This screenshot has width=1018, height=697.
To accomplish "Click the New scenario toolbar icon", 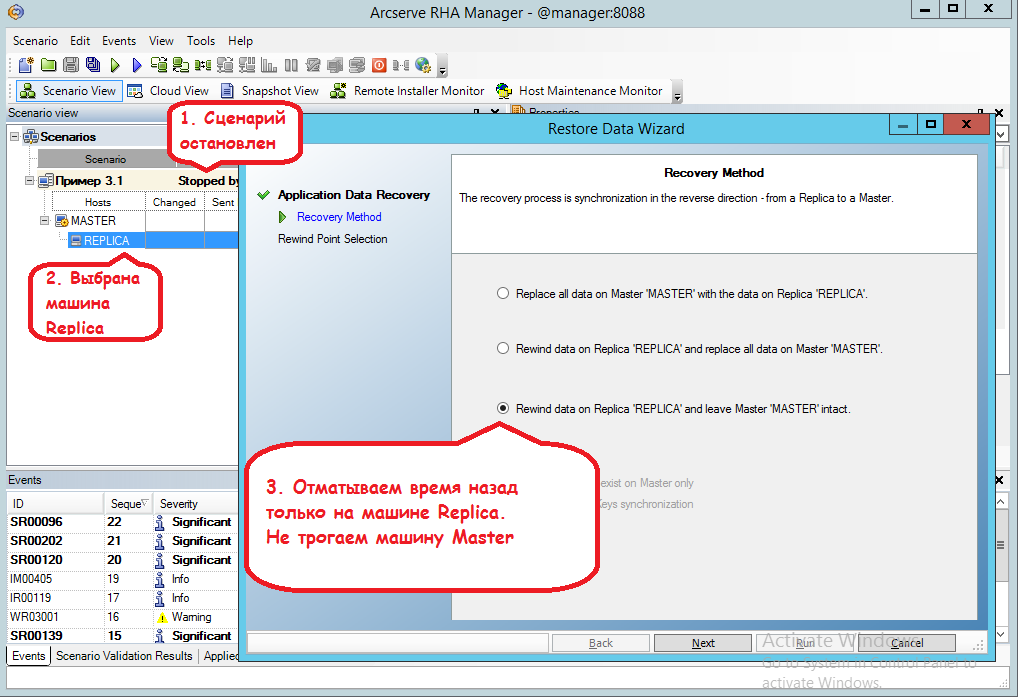I will click(26, 65).
